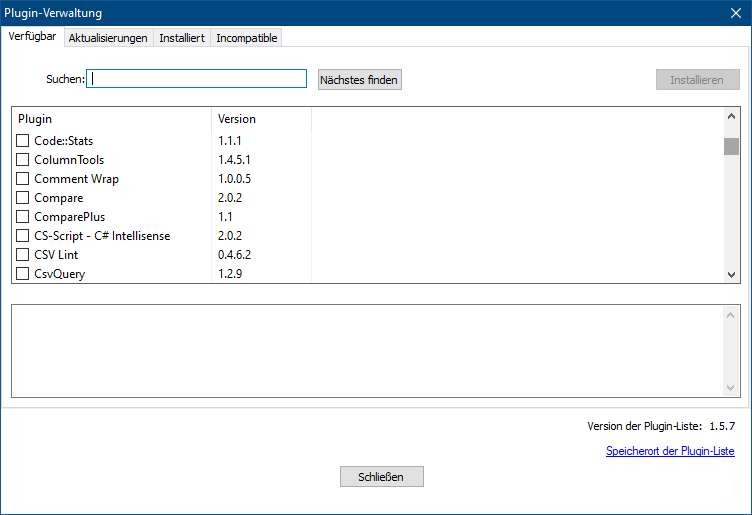Enable the Compare plugin checkbox
752x515 pixels.
23,198
